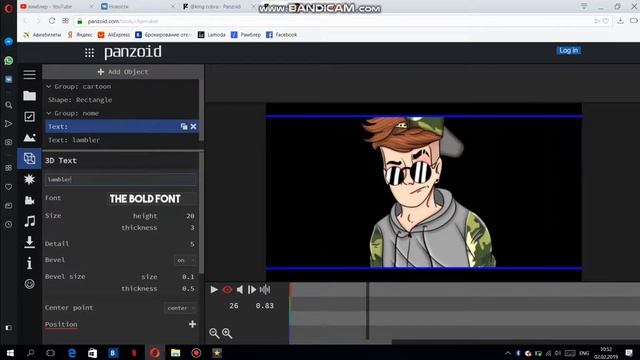Open VK in the Opera sidebar

tap(8, 80)
